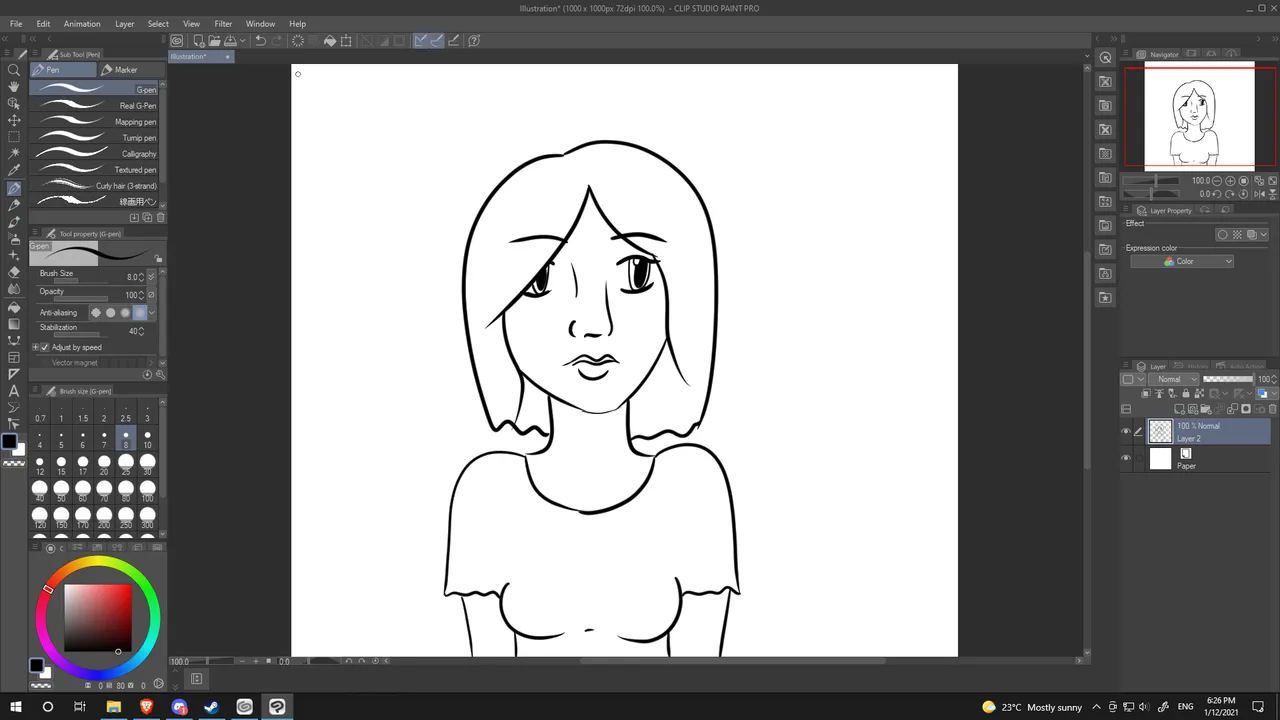Select the Mapping pen sub tool
Viewport: 1280px width, 720px height.
95,122
